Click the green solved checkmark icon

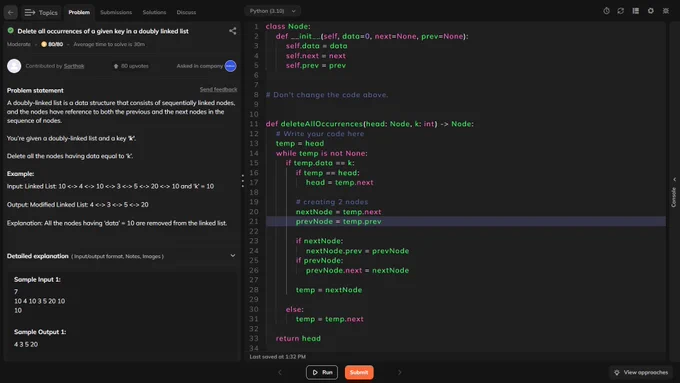10,31
